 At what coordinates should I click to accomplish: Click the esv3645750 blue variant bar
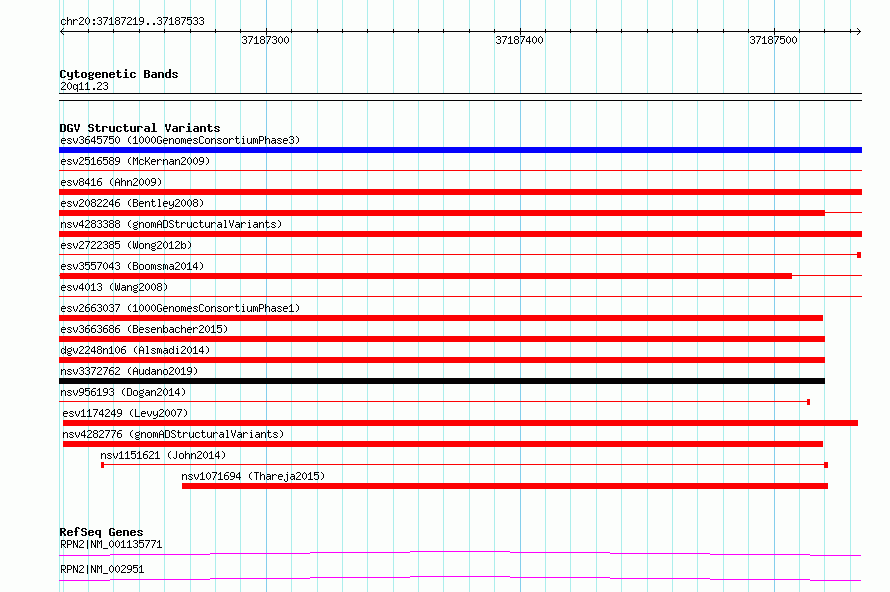click(x=460, y=150)
